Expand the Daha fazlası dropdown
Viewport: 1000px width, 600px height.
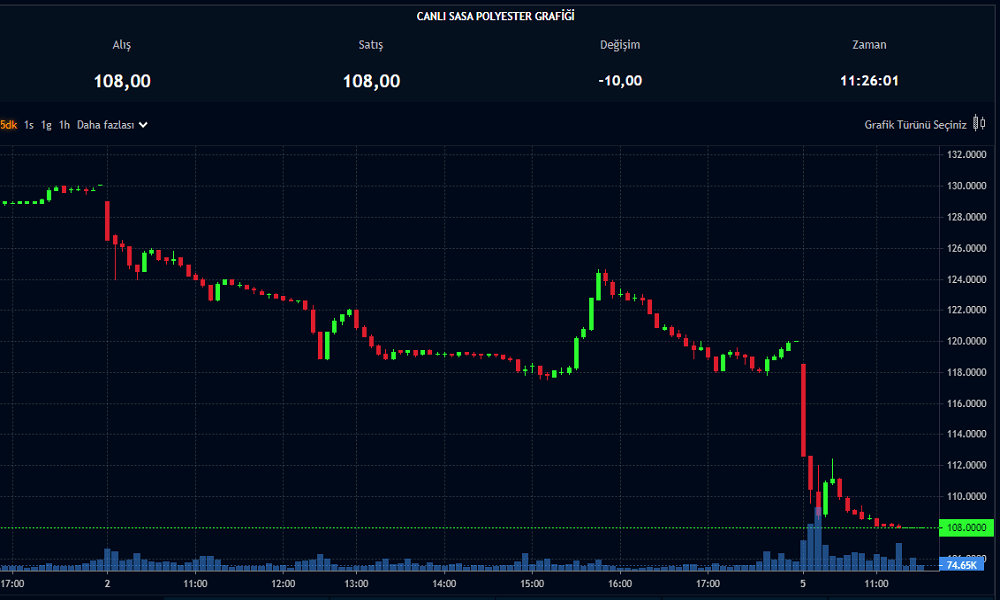coord(112,125)
